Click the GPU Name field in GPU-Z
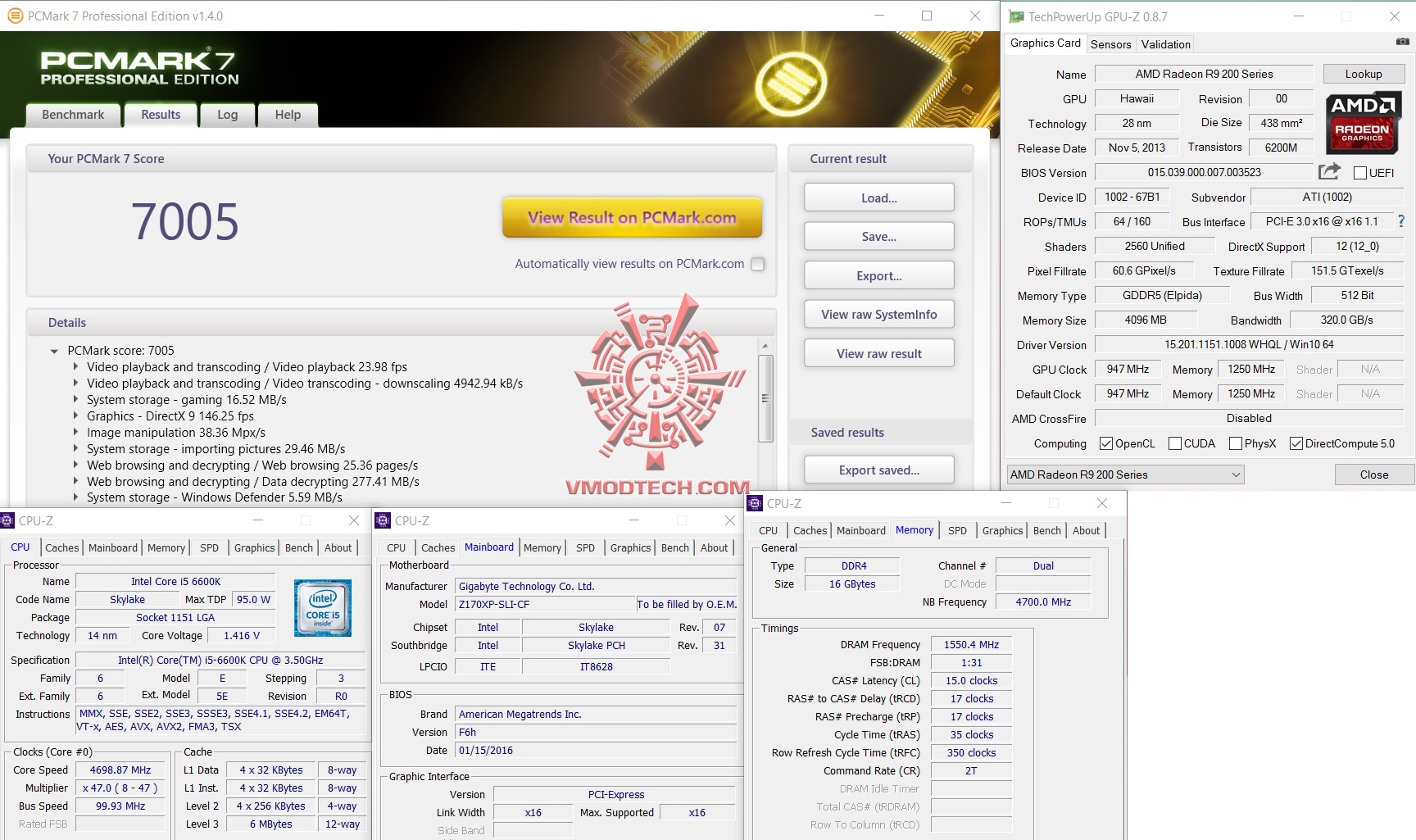The image size is (1416, 840). click(1204, 74)
